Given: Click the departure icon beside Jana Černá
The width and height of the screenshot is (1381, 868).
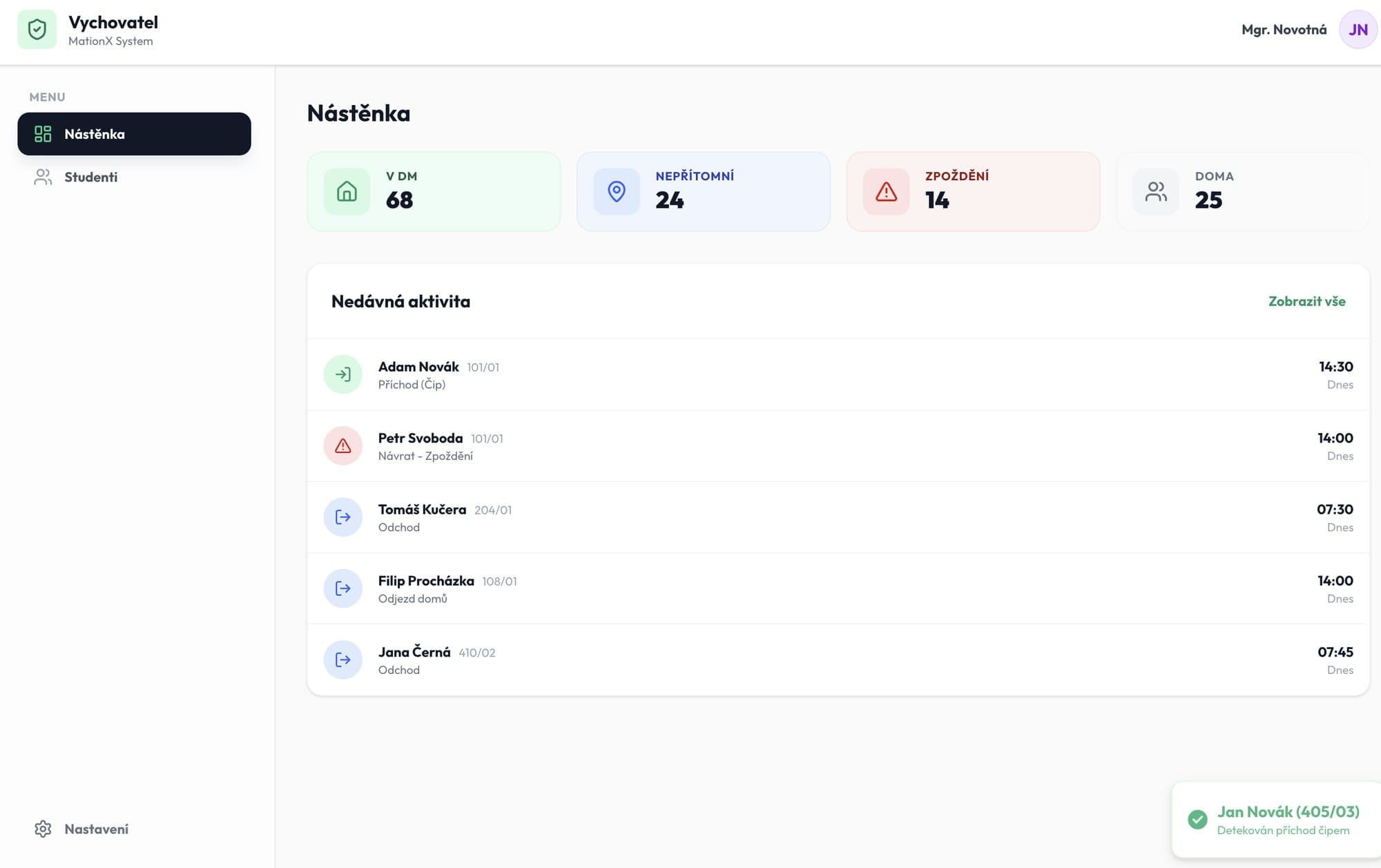Looking at the screenshot, I should (343, 659).
